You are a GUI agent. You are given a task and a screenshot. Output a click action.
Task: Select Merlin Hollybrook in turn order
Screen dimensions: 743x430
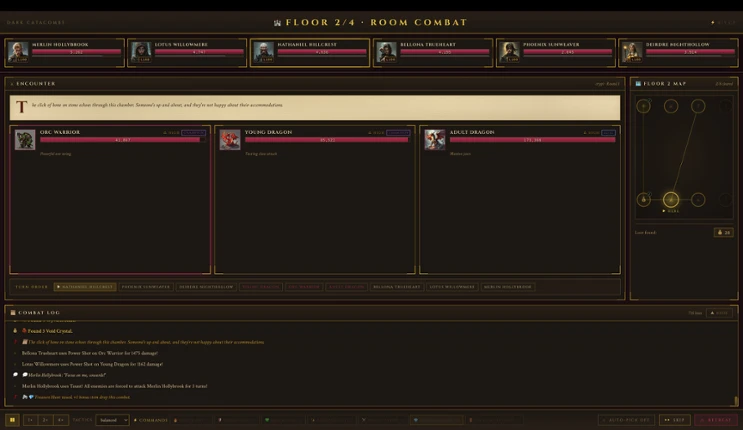coord(508,287)
